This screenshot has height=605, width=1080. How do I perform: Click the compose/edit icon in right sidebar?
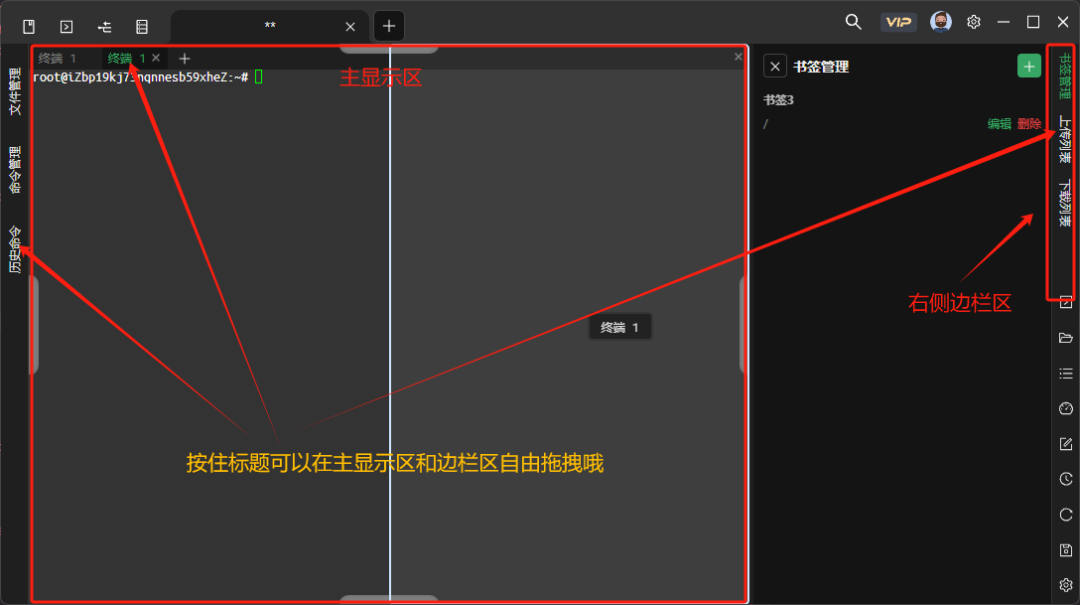pyautogui.click(x=1064, y=444)
